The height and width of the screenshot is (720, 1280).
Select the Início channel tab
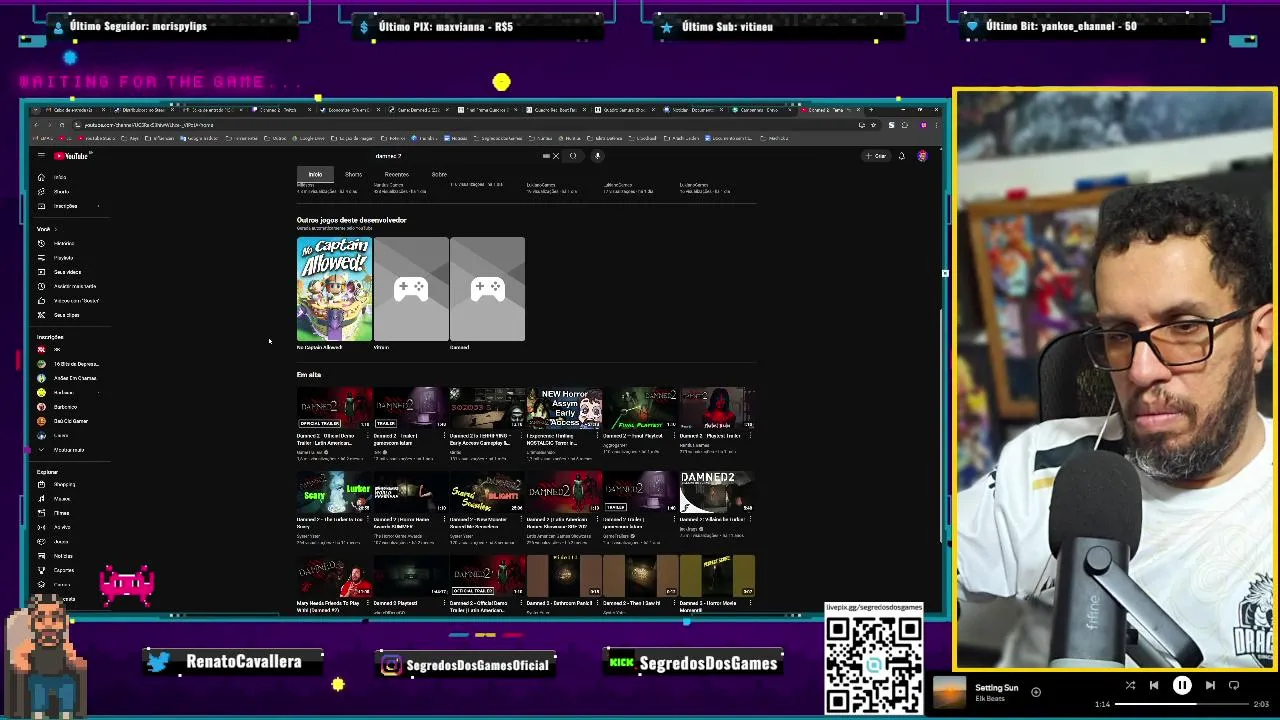(x=315, y=174)
